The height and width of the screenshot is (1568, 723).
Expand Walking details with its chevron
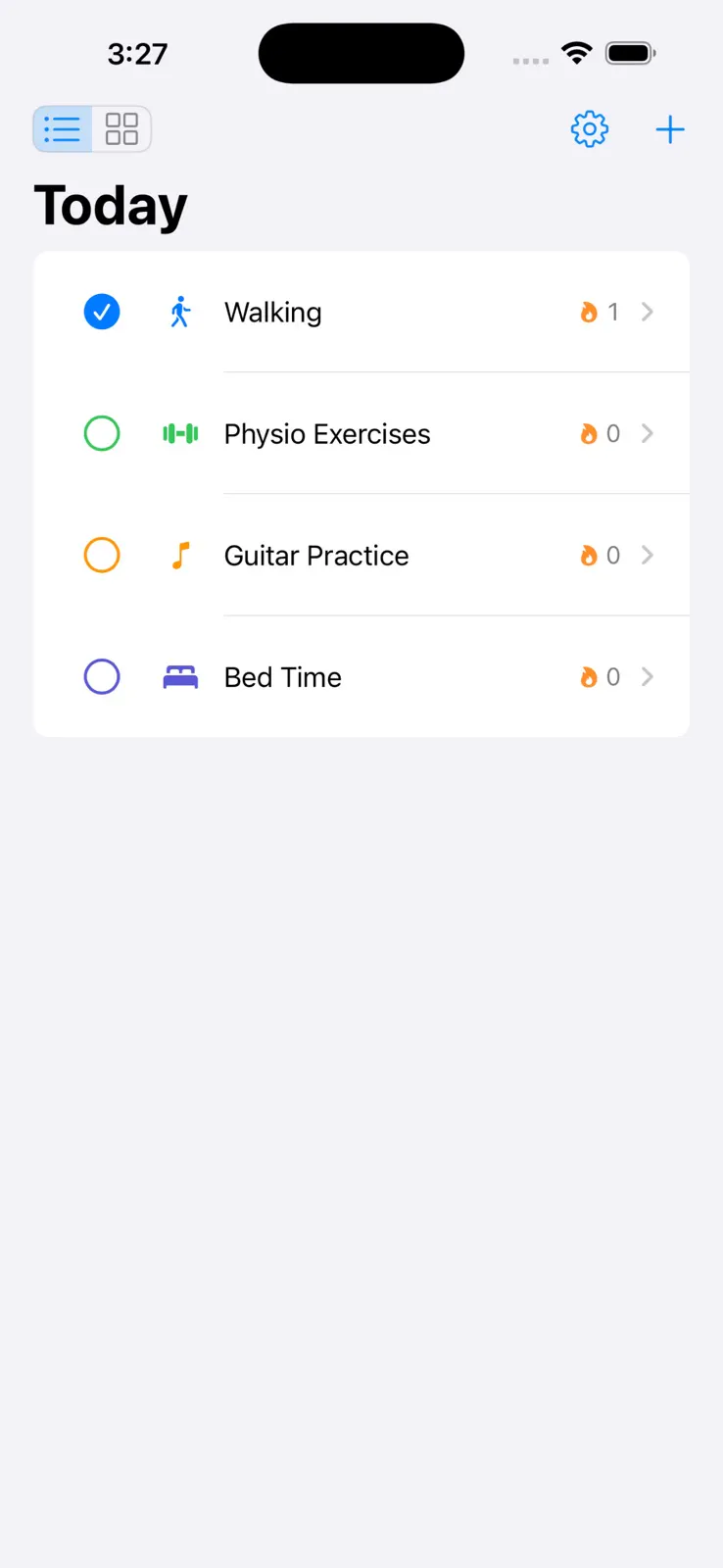(x=647, y=312)
